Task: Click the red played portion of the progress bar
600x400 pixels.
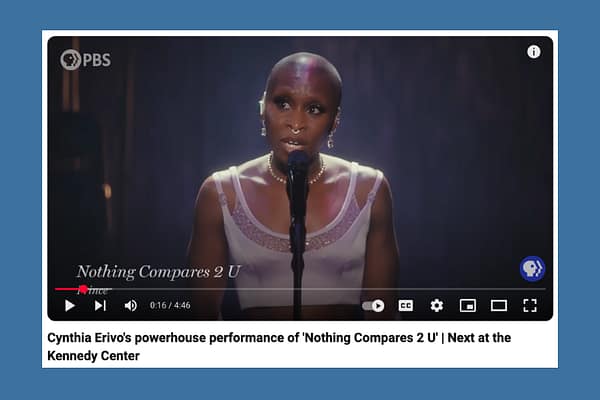Action: tap(67, 289)
